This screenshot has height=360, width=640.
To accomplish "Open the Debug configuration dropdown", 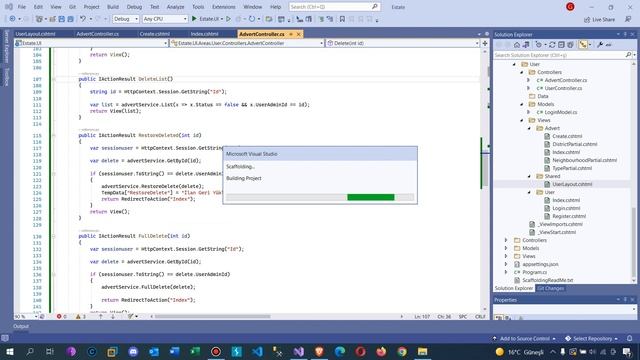I will (125, 19).
